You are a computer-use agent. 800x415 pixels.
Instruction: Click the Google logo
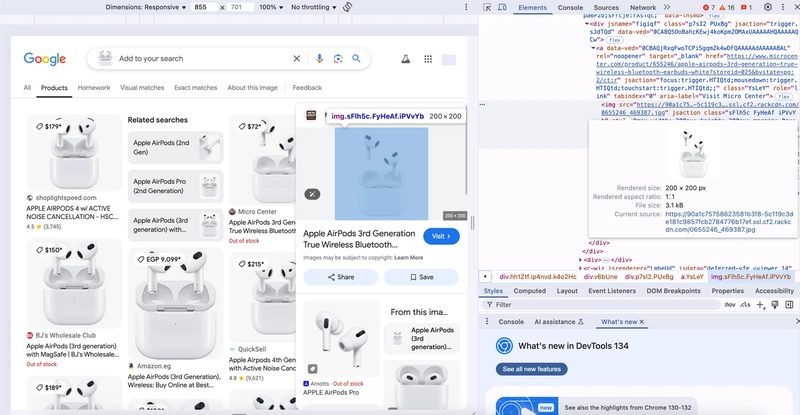tap(45, 59)
